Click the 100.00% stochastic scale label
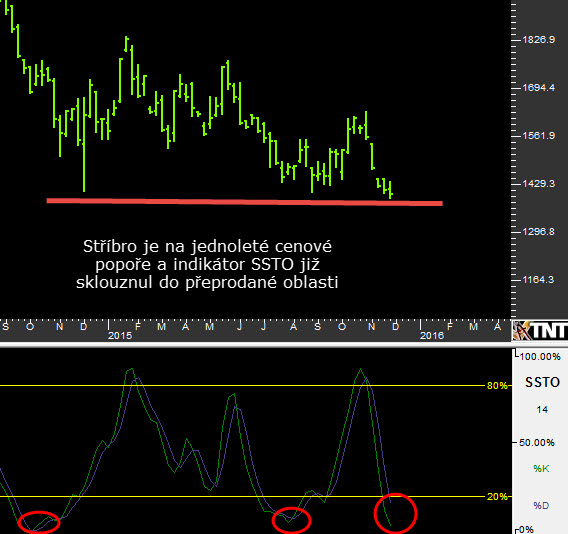 (540, 356)
